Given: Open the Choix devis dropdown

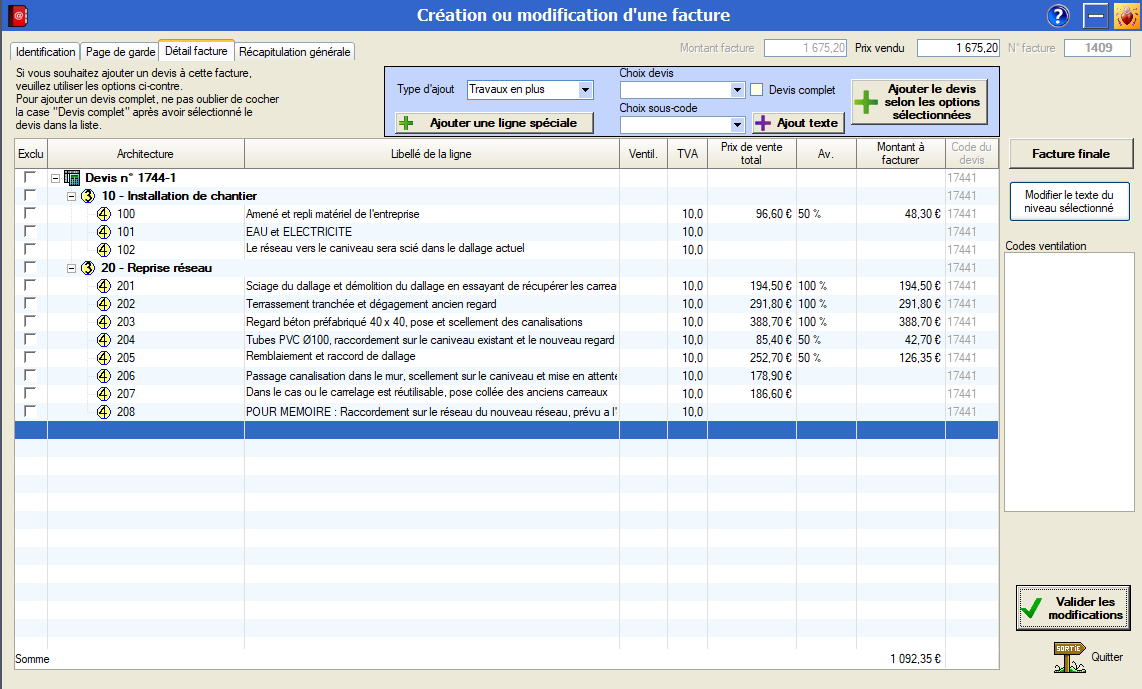Looking at the screenshot, I should tap(738, 90).
